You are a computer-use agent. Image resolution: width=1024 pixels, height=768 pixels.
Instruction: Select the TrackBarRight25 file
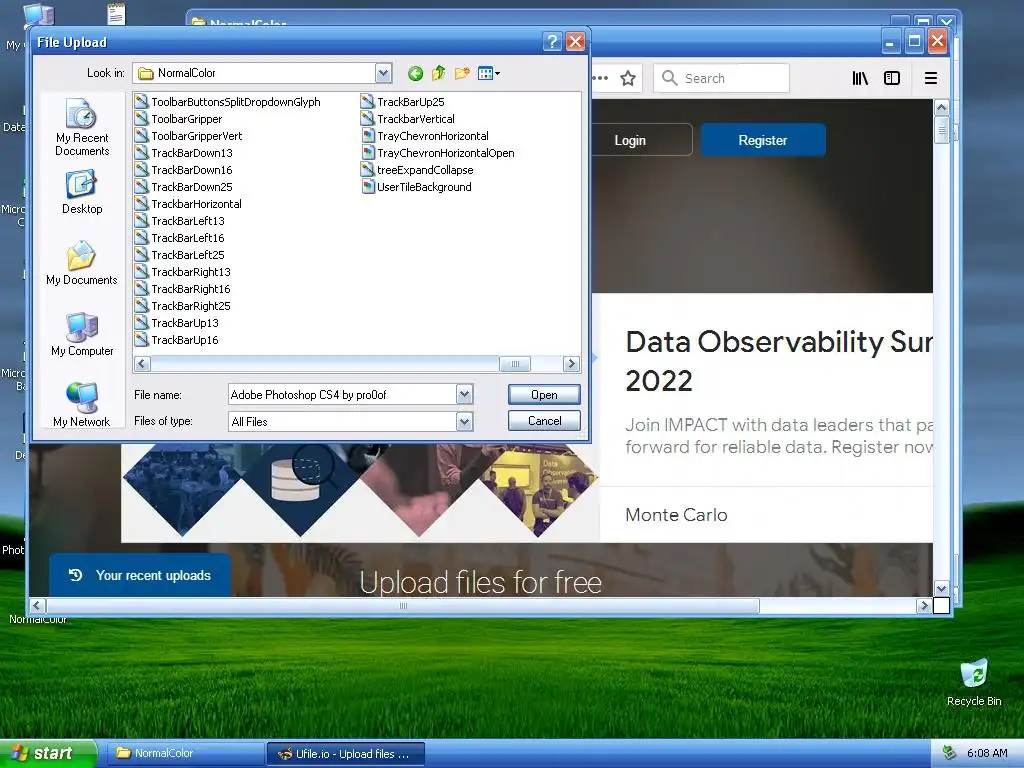(x=183, y=306)
